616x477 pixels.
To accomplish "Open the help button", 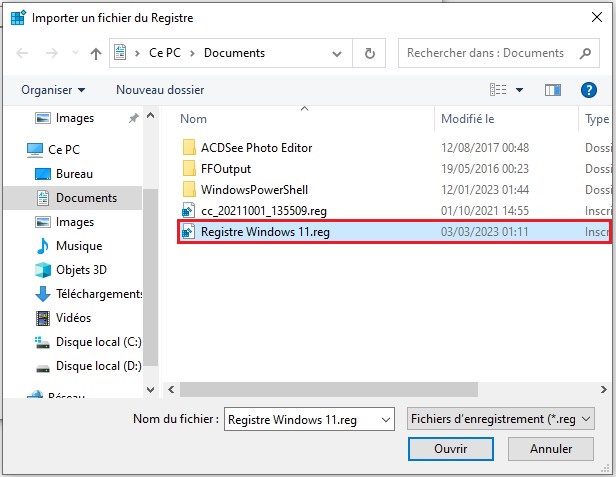I will point(589,90).
